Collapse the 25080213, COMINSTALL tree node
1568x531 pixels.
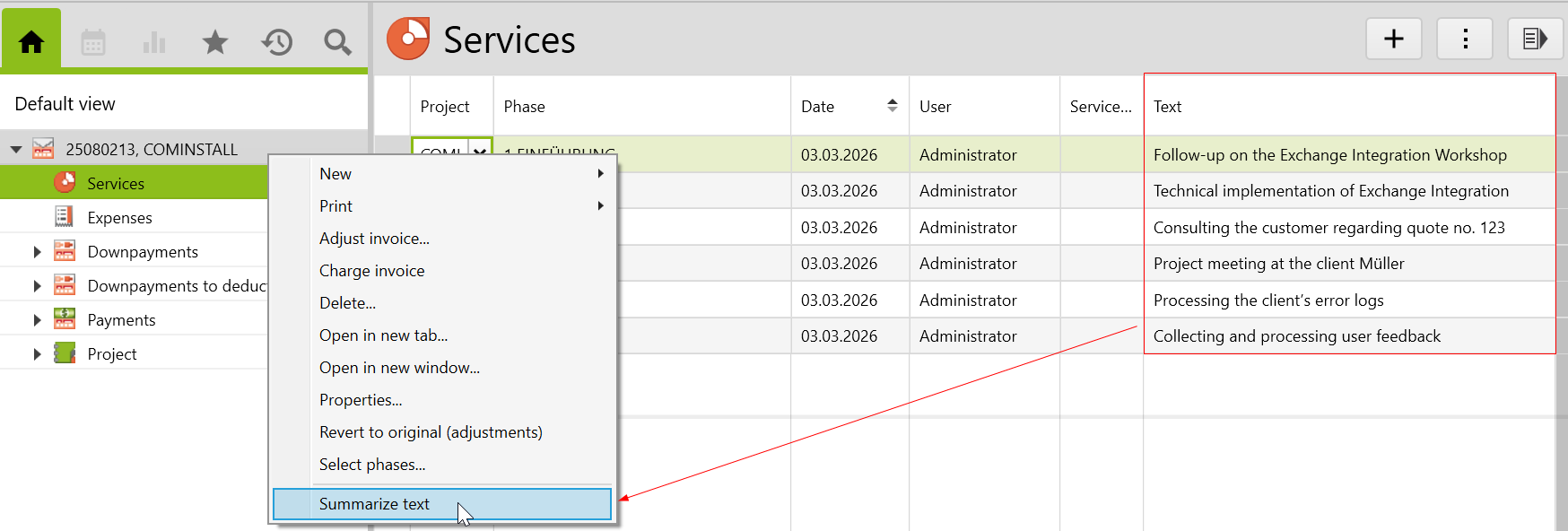coord(16,150)
